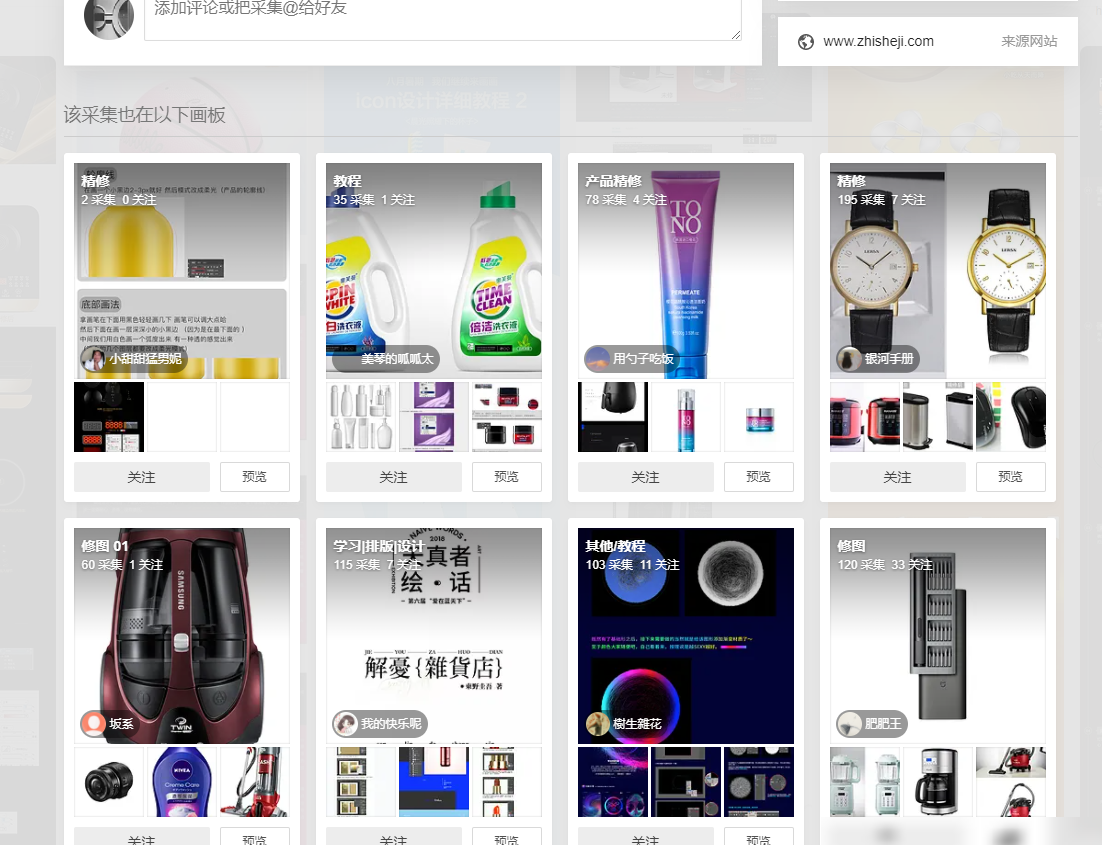The width and height of the screenshot is (1102, 845).
Task: Click the 修图 01 board title
Action: coord(105,546)
